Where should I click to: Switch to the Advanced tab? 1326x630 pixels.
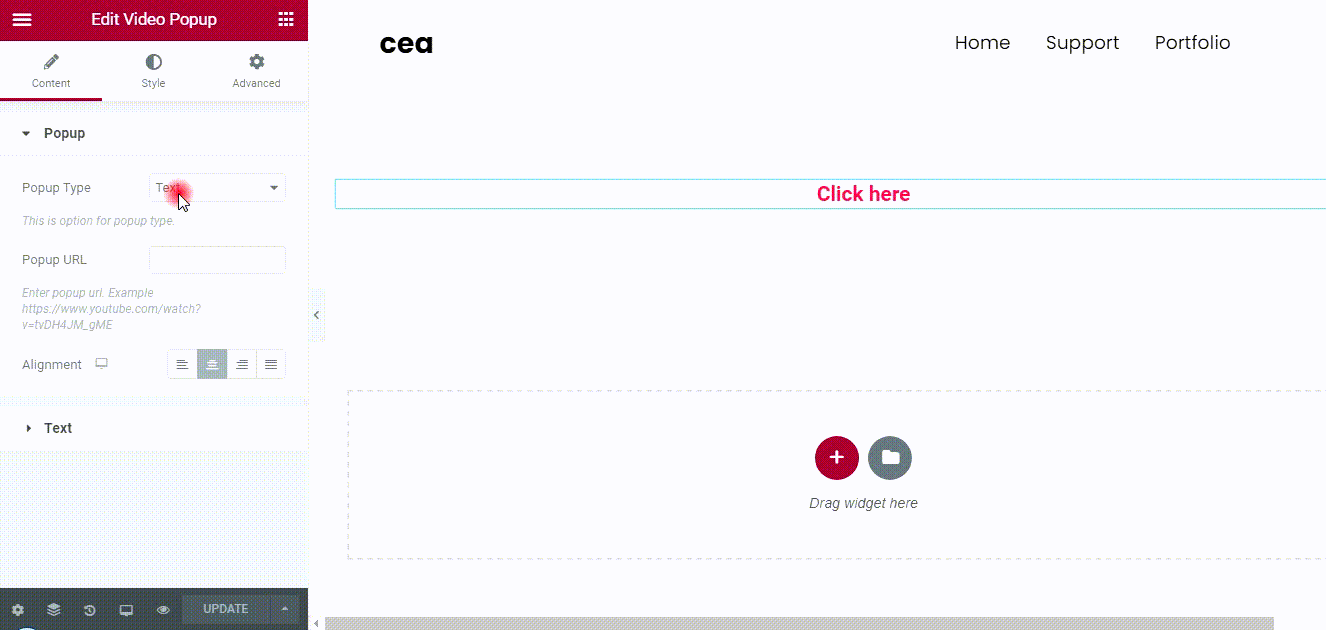click(x=256, y=72)
